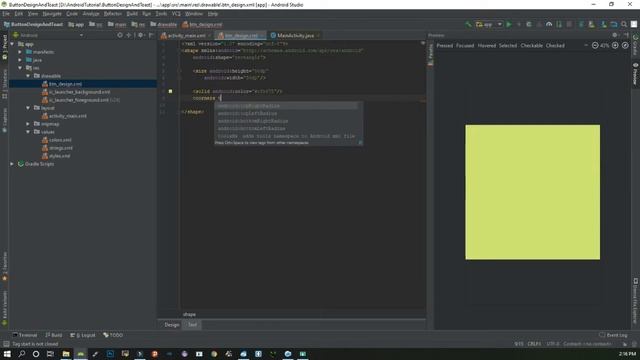Switch to the Design tab
Image resolution: width=640 pixels, height=360 pixels.
tap(171, 325)
